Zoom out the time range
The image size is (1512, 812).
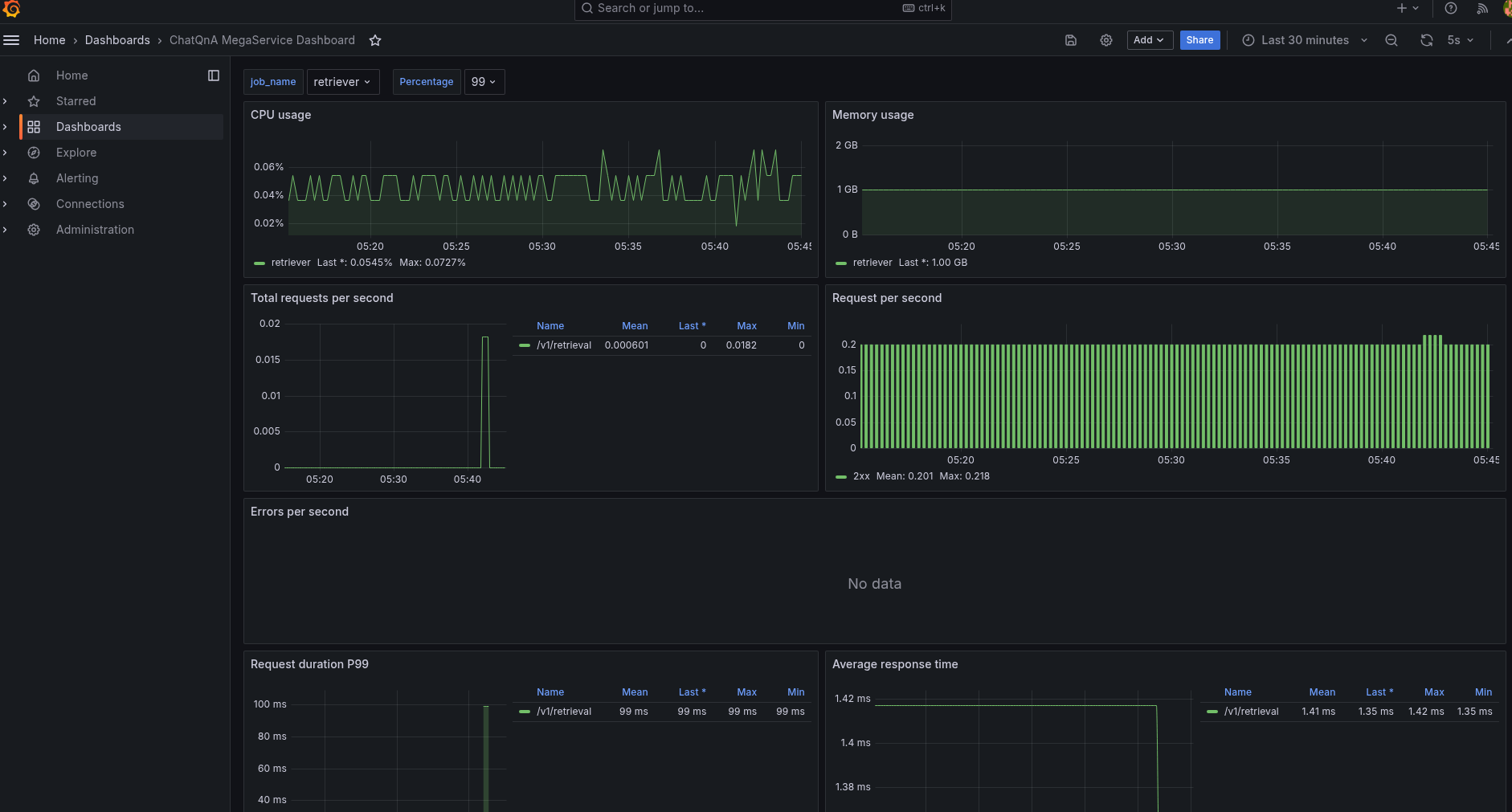pyautogui.click(x=1391, y=40)
